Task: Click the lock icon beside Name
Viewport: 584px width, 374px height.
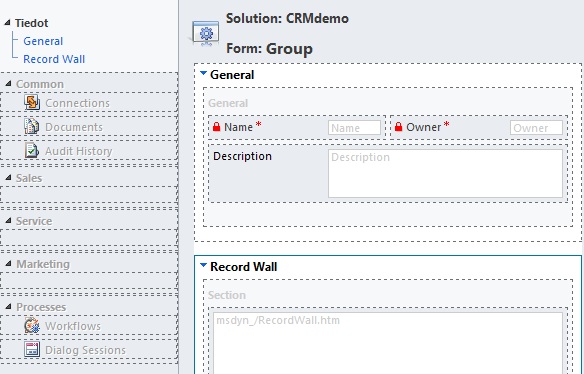Action: click(x=216, y=127)
